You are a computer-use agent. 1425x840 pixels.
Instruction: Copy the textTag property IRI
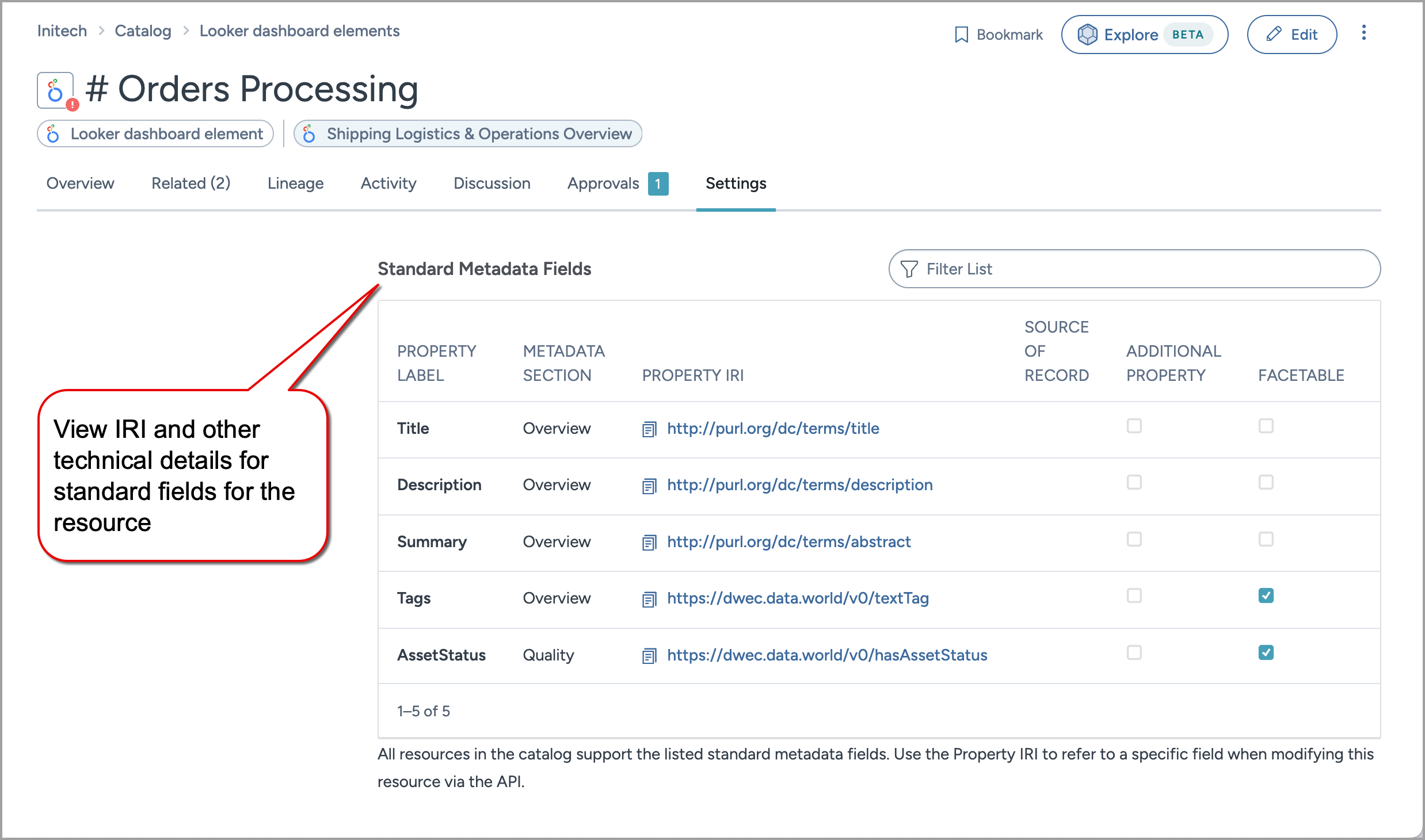[x=649, y=599]
